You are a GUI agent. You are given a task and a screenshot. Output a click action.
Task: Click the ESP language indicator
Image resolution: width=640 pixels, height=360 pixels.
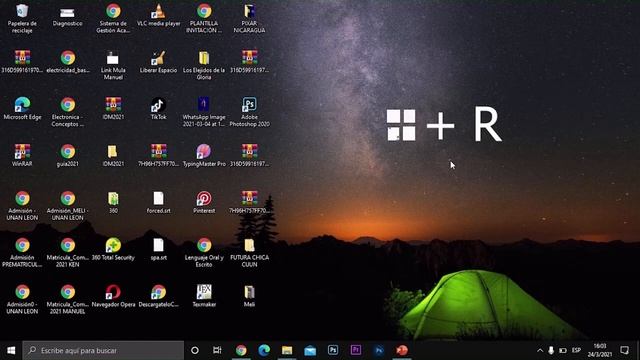point(576,350)
